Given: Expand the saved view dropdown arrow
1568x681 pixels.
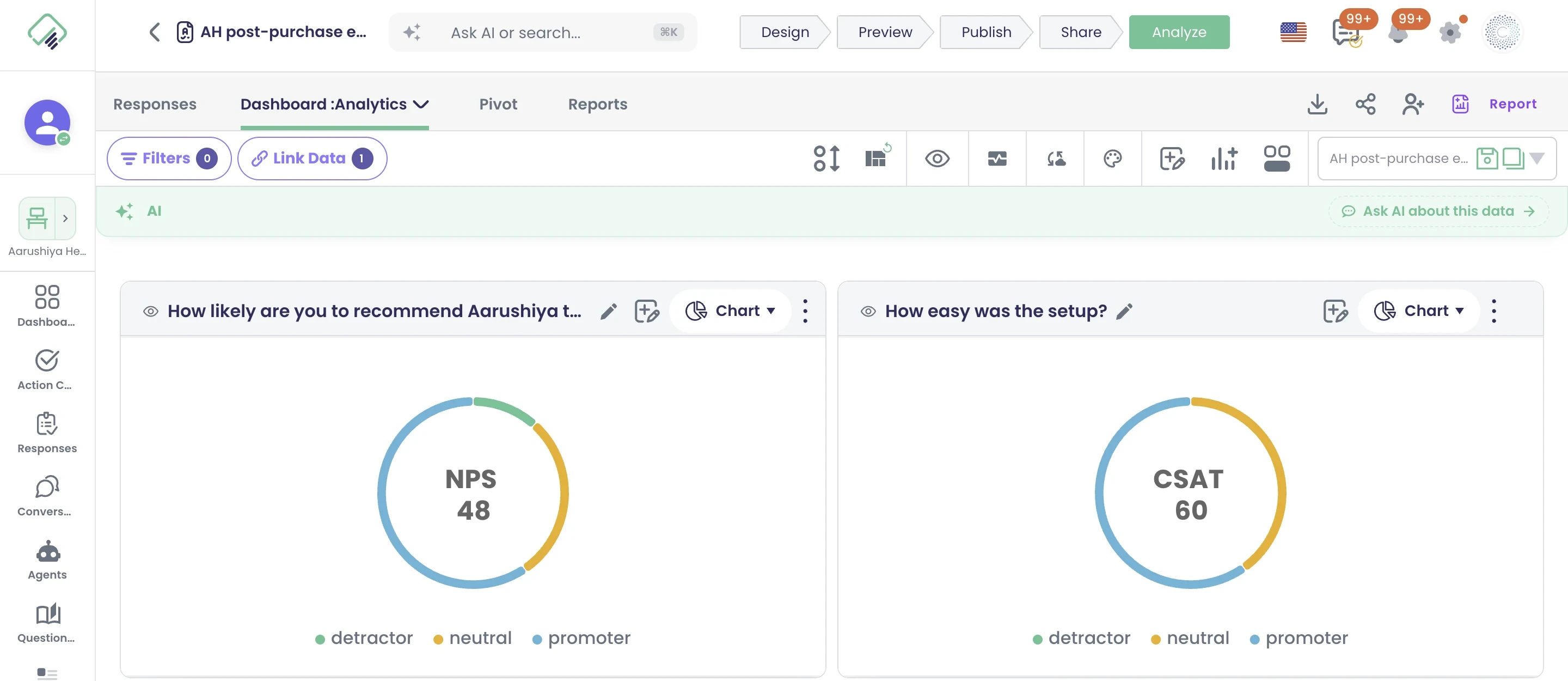Looking at the screenshot, I should (1537, 159).
